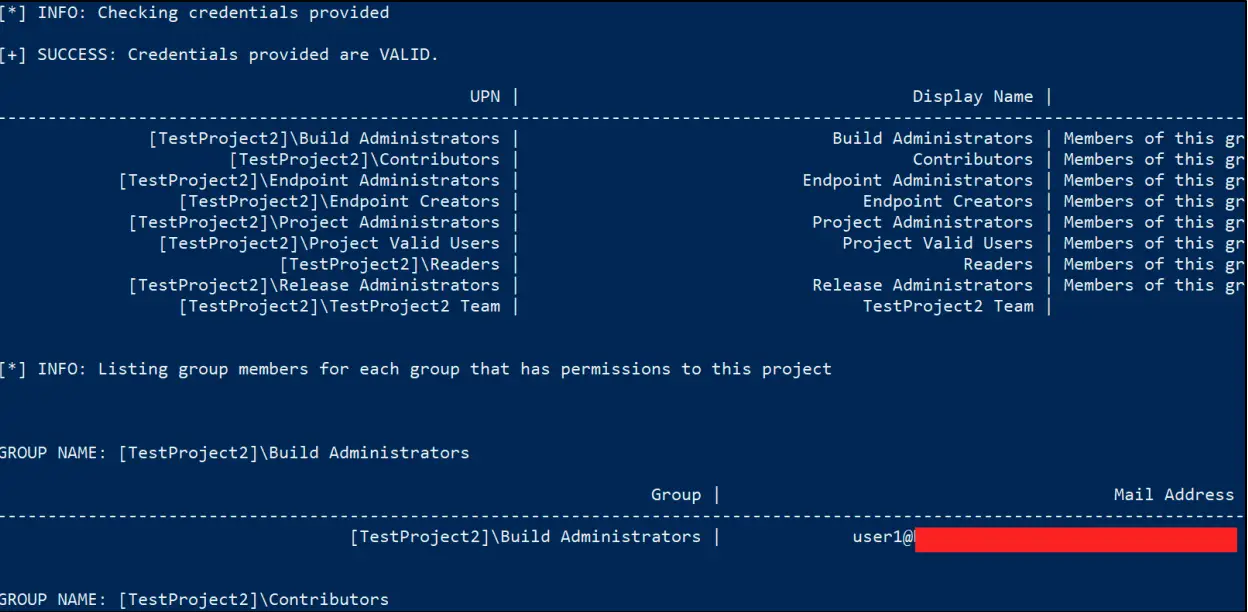Select the Display Name column header

[x=973, y=96]
